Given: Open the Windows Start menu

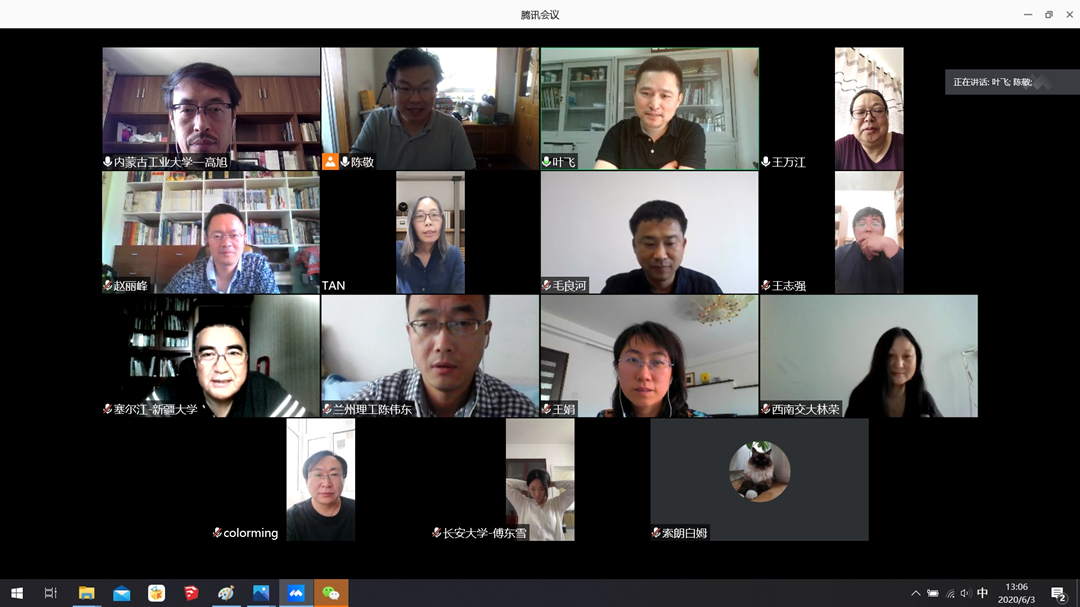Looking at the screenshot, I should [17, 593].
